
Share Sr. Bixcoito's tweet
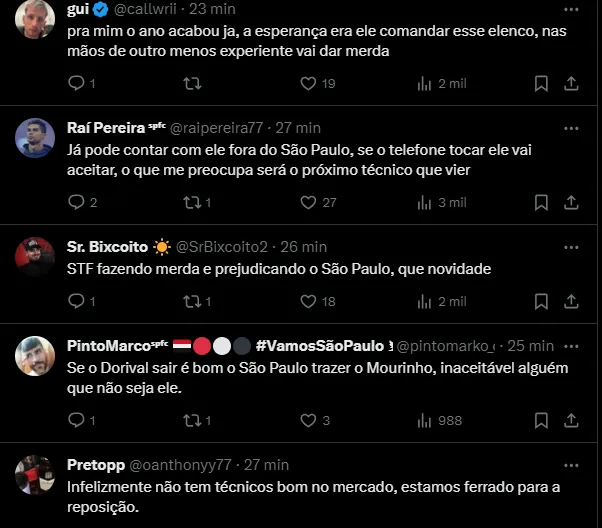tap(571, 301)
